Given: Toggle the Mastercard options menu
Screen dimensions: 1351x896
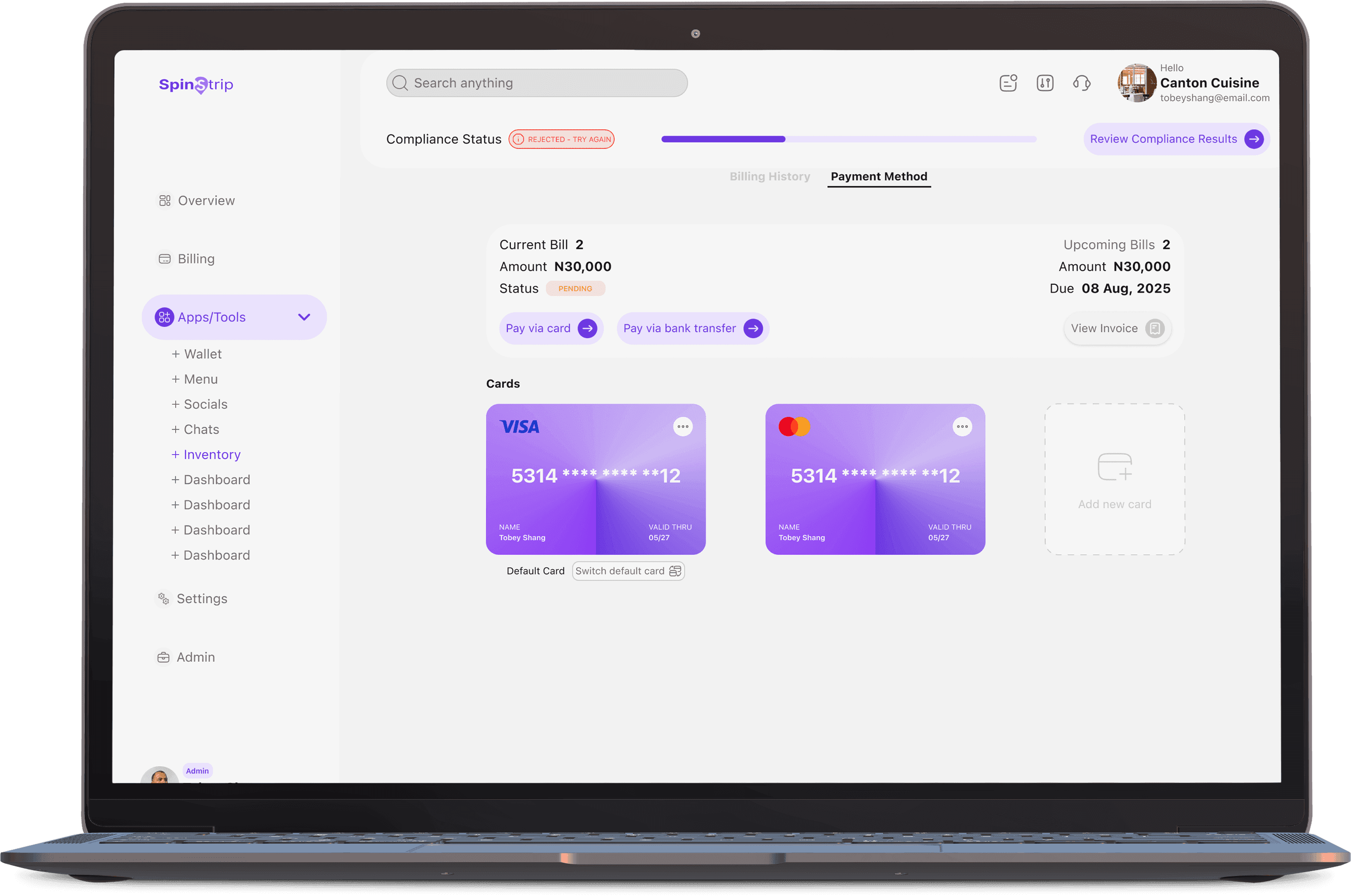Looking at the screenshot, I should point(962,426).
